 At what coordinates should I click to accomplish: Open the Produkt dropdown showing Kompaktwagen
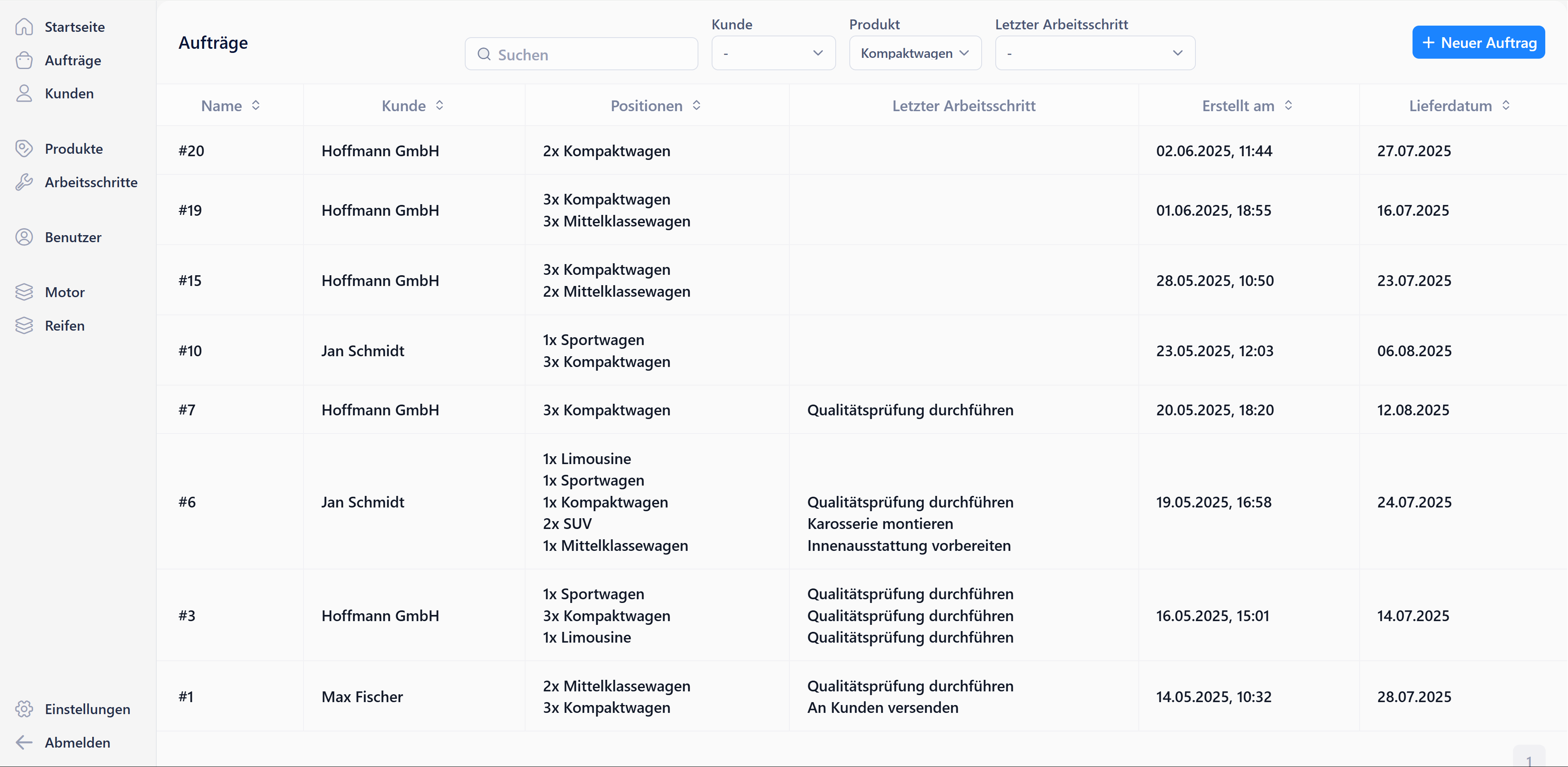click(915, 53)
